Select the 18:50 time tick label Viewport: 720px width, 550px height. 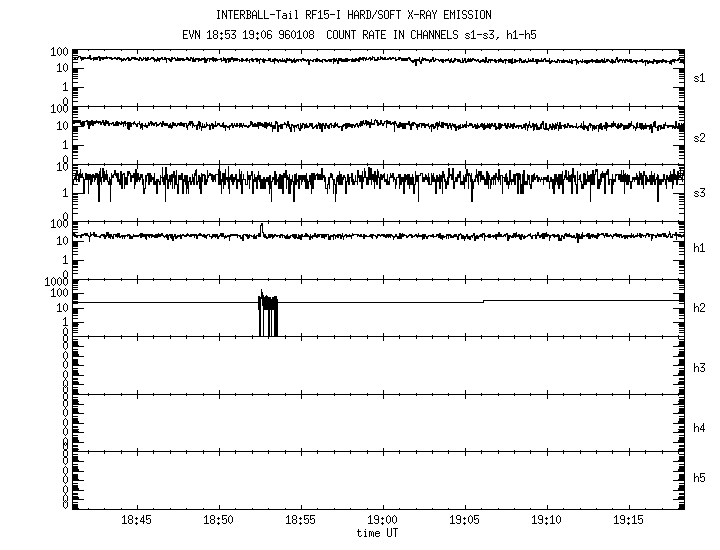[x=218, y=521]
